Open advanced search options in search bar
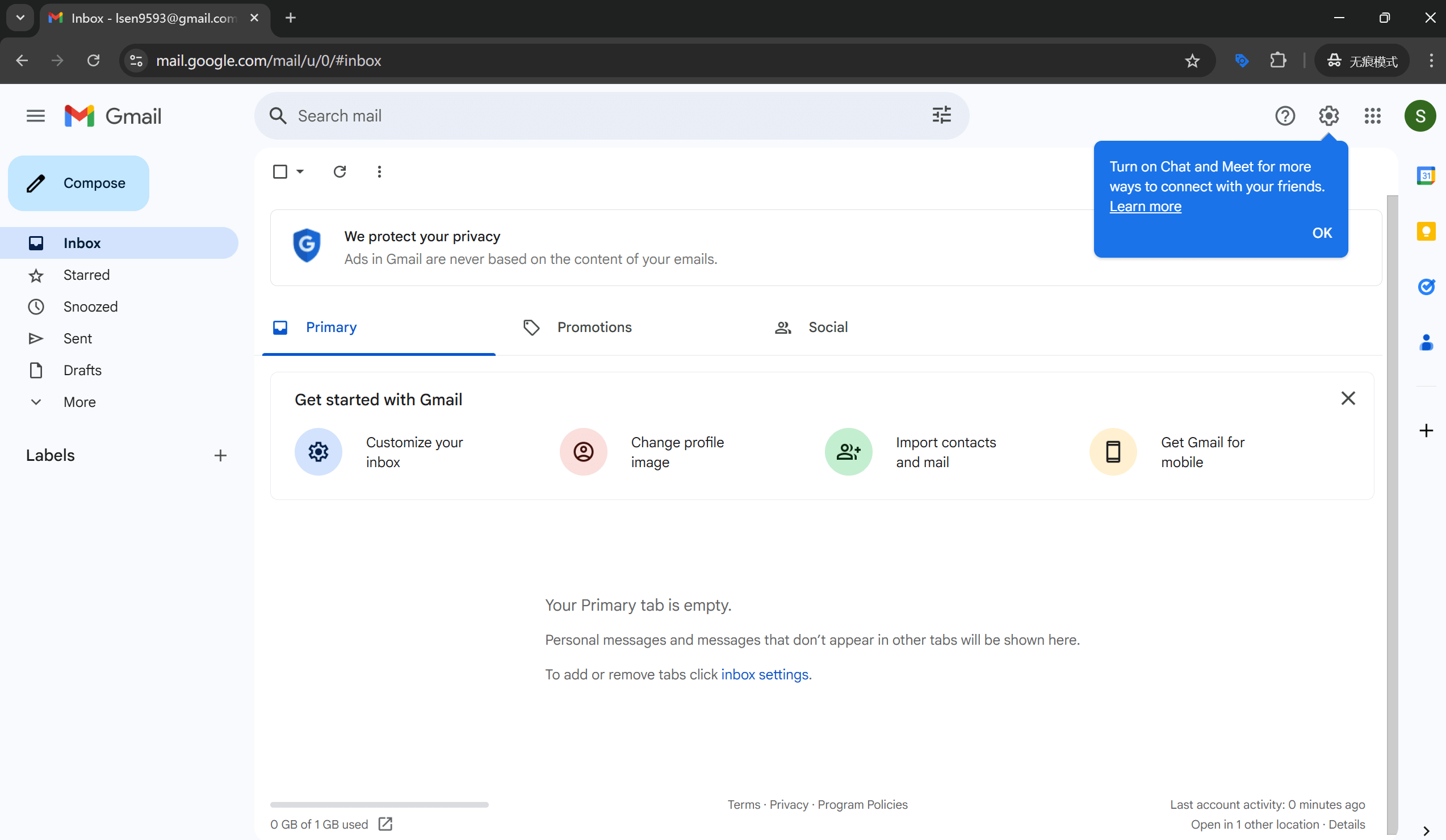Image resolution: width=1446 pixels, height=840 pixels. pyautogui.click(x=941, y=115)
